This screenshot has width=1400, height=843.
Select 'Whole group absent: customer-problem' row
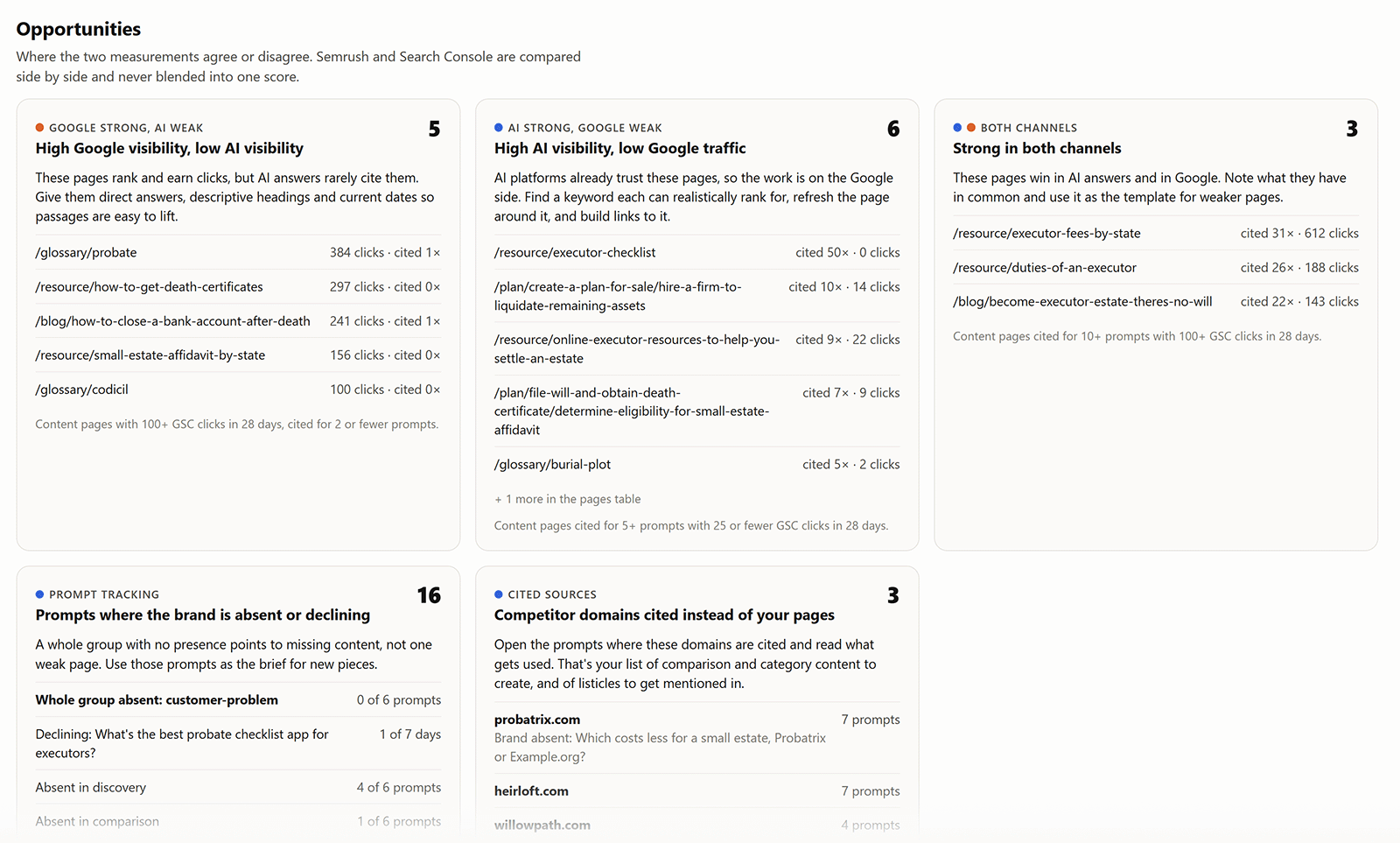(238, 699)
